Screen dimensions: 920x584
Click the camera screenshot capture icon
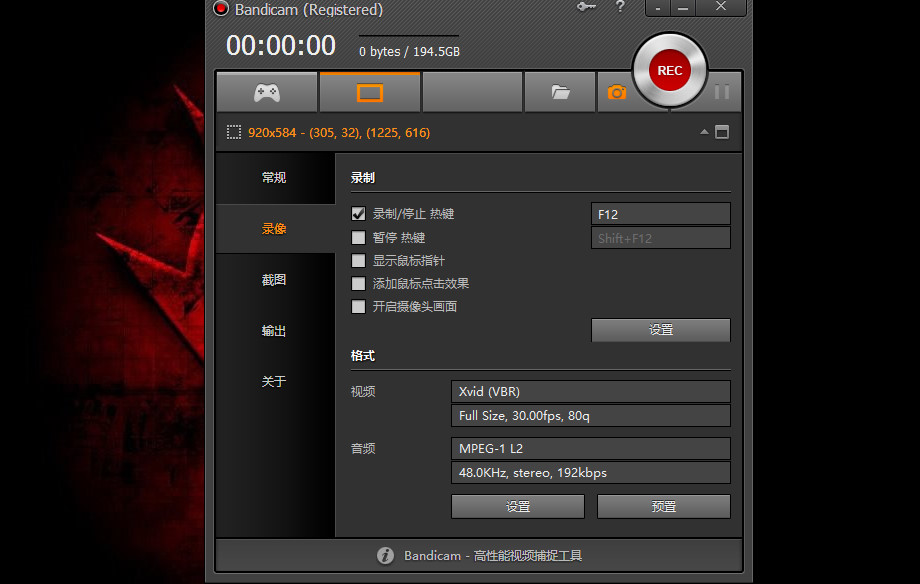(616, 93)
